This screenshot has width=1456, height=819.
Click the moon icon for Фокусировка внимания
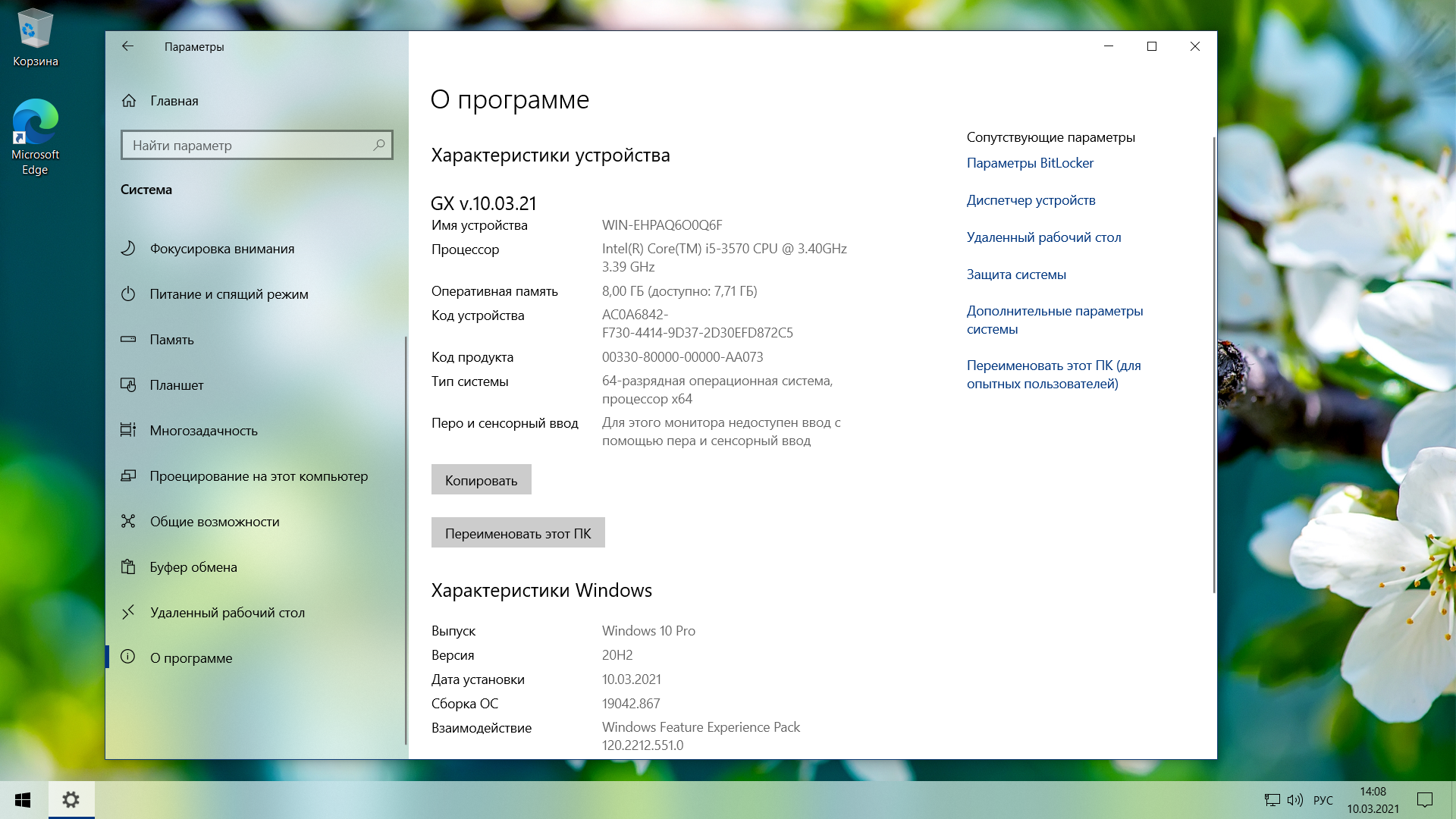pos(128,248)
